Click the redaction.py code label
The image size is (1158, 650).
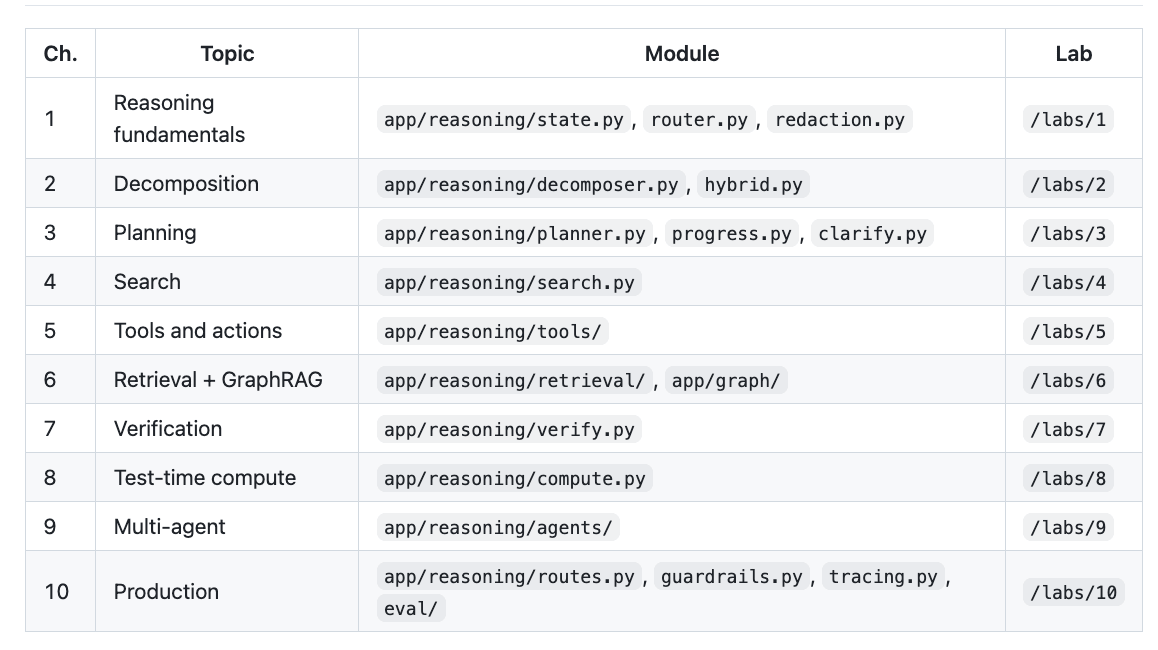(840, 120)
